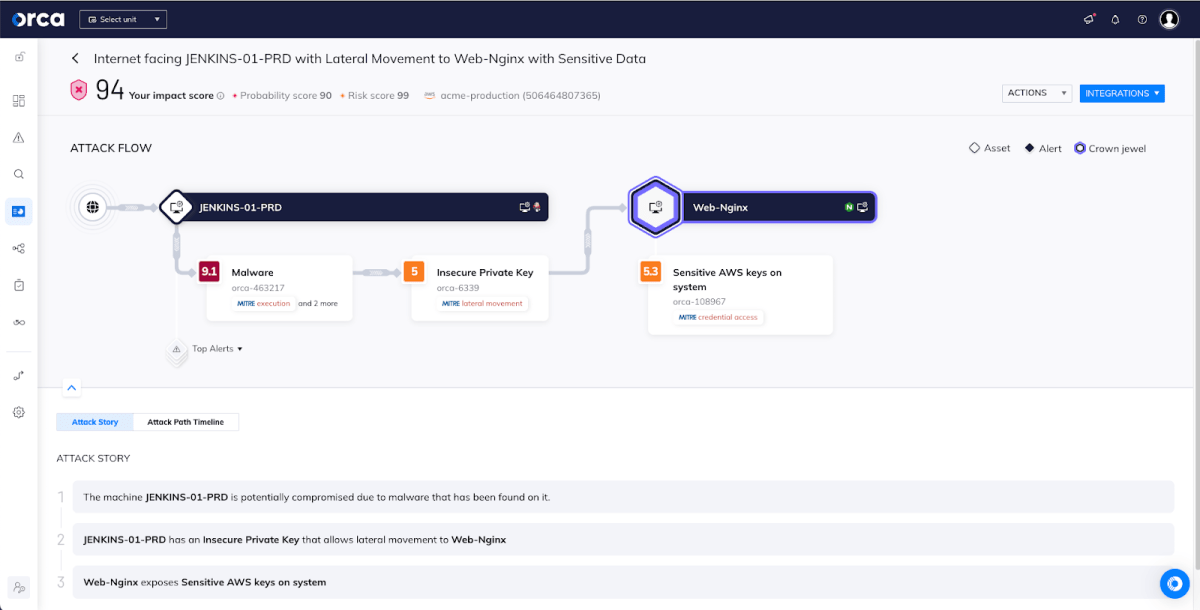Click the 5 score badge on Insecure Private Key
1200x610 pixels.
[x=414, y=271]
